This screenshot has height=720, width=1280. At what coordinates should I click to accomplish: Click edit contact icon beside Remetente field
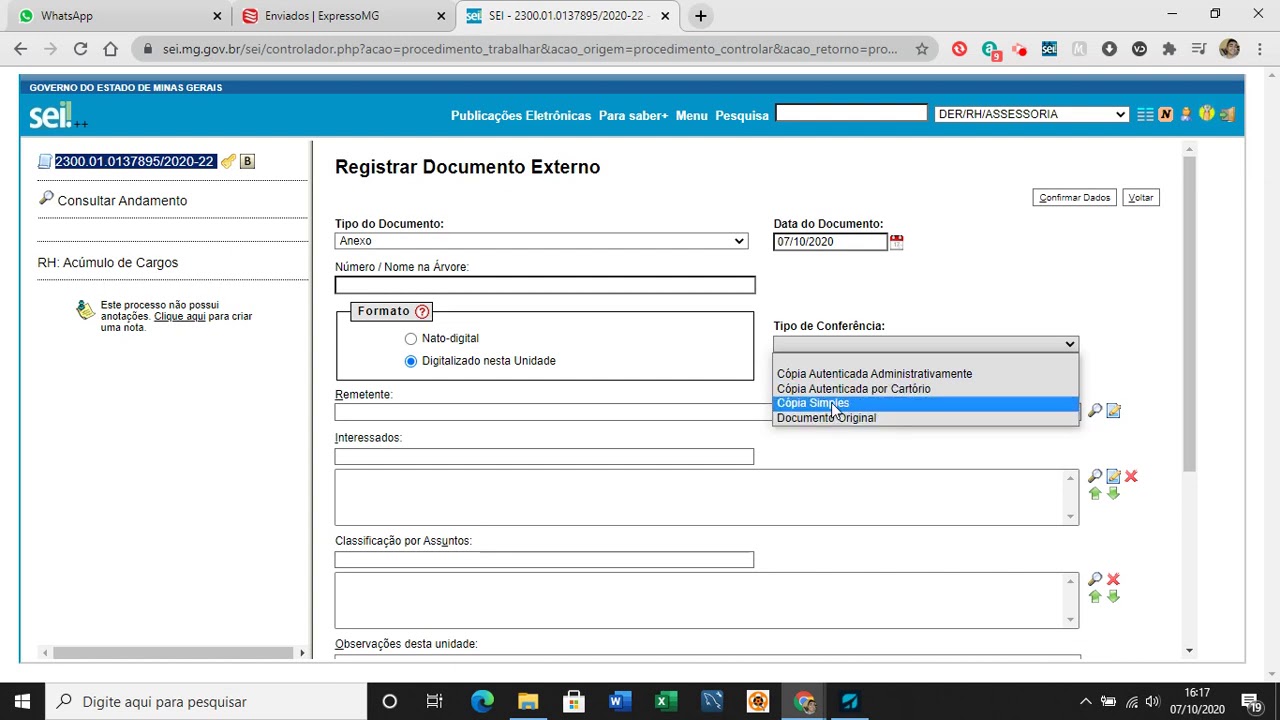coord(1113,410)
